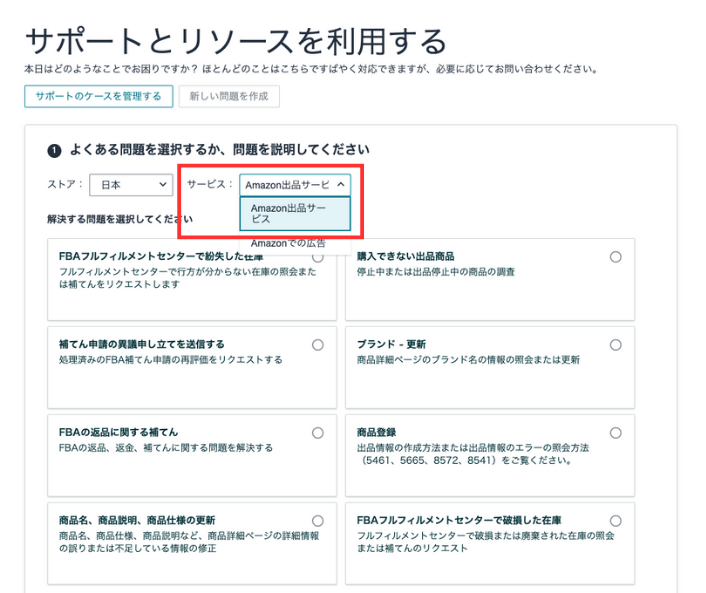706x593 pixels.
Task: Select the FBAフルフィルメントセンターで破損した在庫 radio button
Action: (615, 521)
